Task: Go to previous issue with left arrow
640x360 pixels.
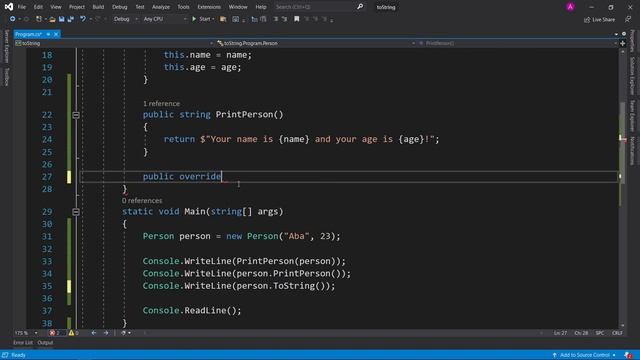Action: [x=94, y=333]
